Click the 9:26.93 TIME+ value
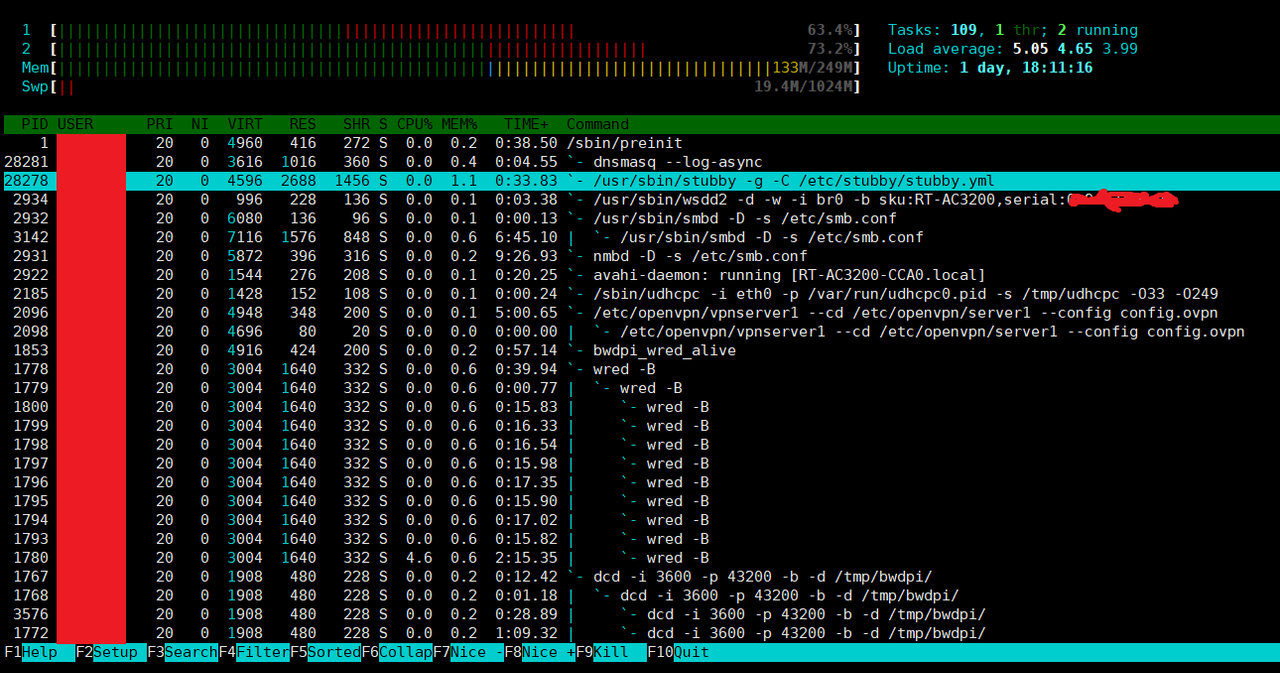The width and height of the screenshot is (1280, 673). [x=526, y=256]
